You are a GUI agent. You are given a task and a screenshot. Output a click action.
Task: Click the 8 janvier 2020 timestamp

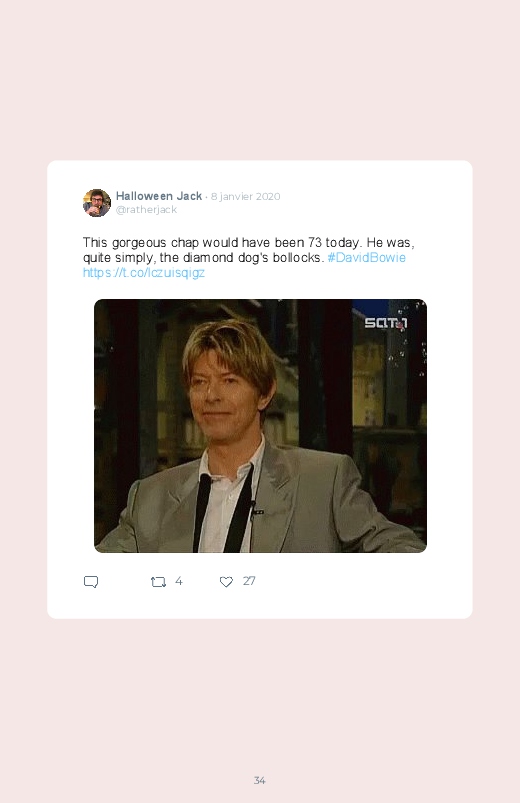245,197
